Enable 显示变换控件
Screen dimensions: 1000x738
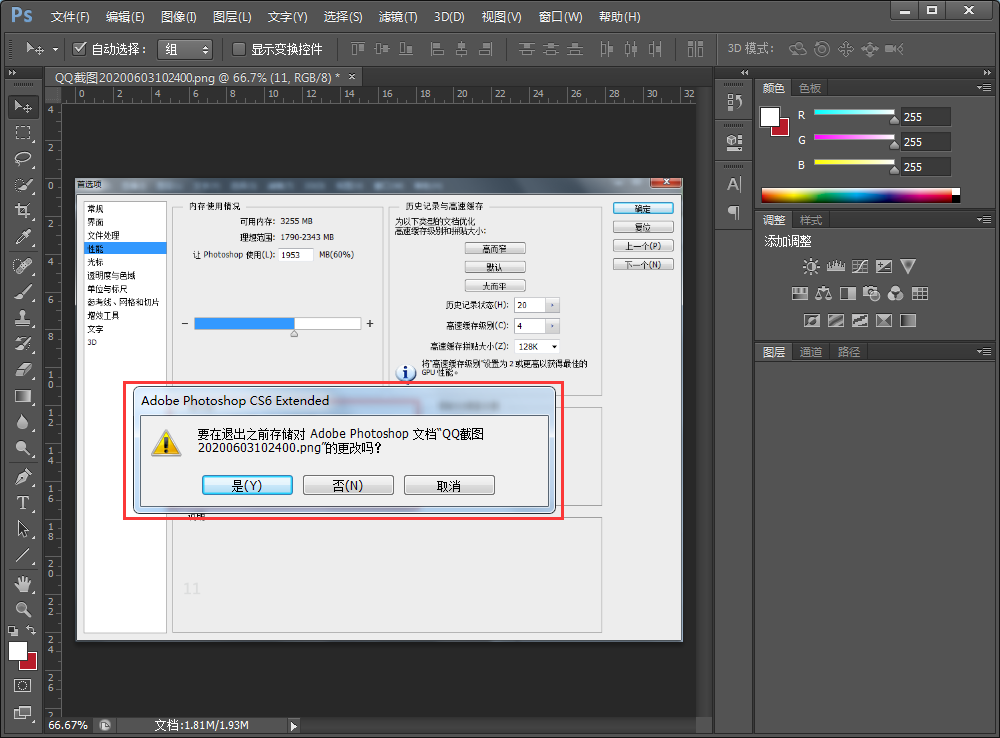241,47
